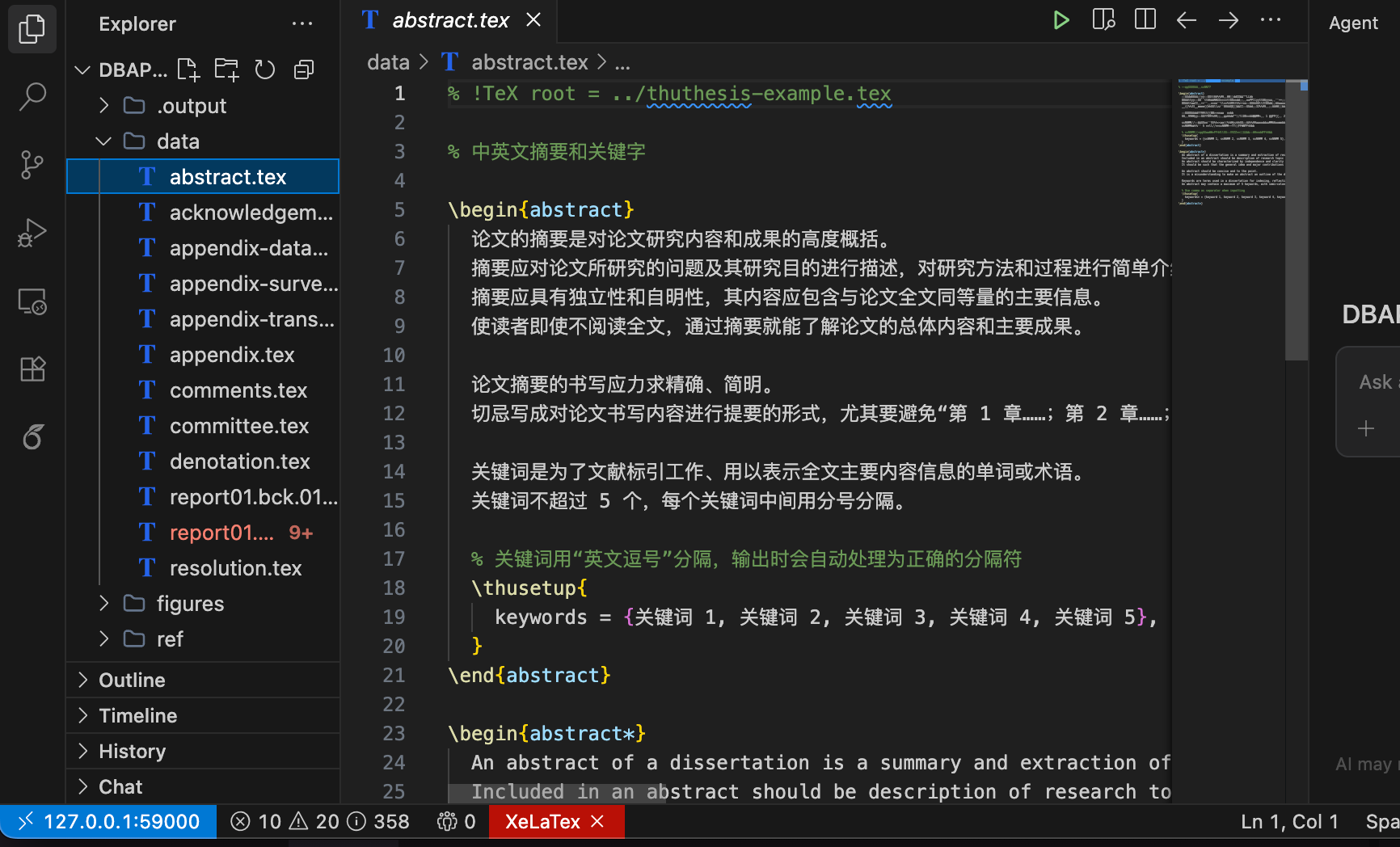Viewport: 1400px width, 847px height.
Task: Collapse all folders in Explorer
Action: [x=304, y=70]
